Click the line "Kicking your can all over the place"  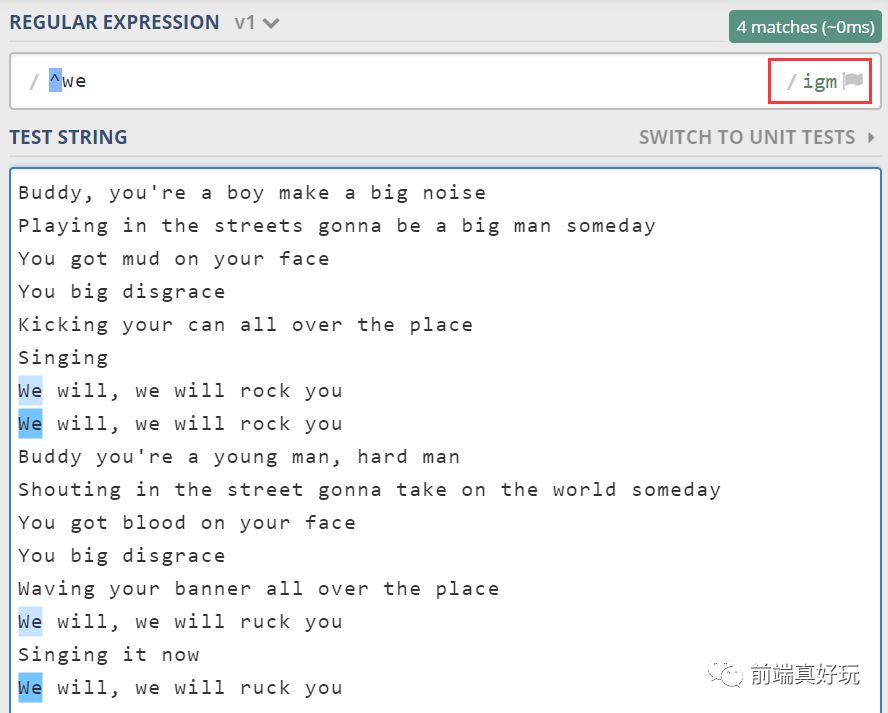(245, 325)
